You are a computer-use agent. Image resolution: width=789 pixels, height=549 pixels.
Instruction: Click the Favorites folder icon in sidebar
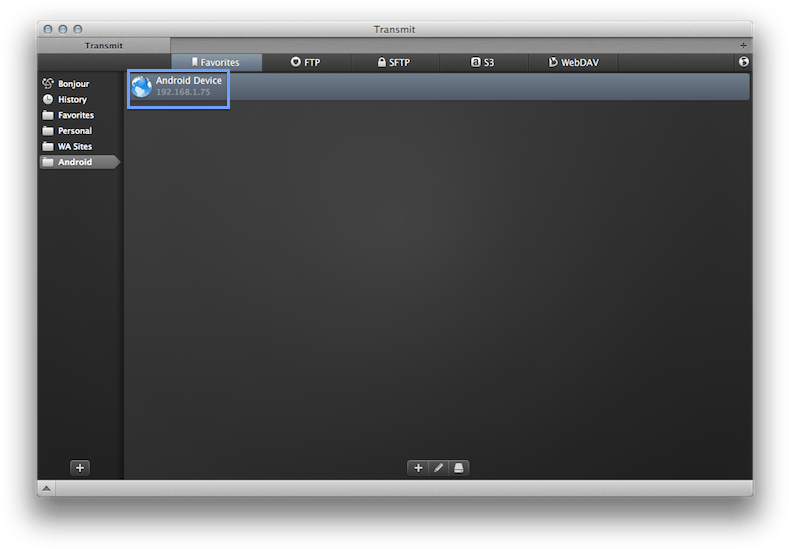(x=48, y=115)
